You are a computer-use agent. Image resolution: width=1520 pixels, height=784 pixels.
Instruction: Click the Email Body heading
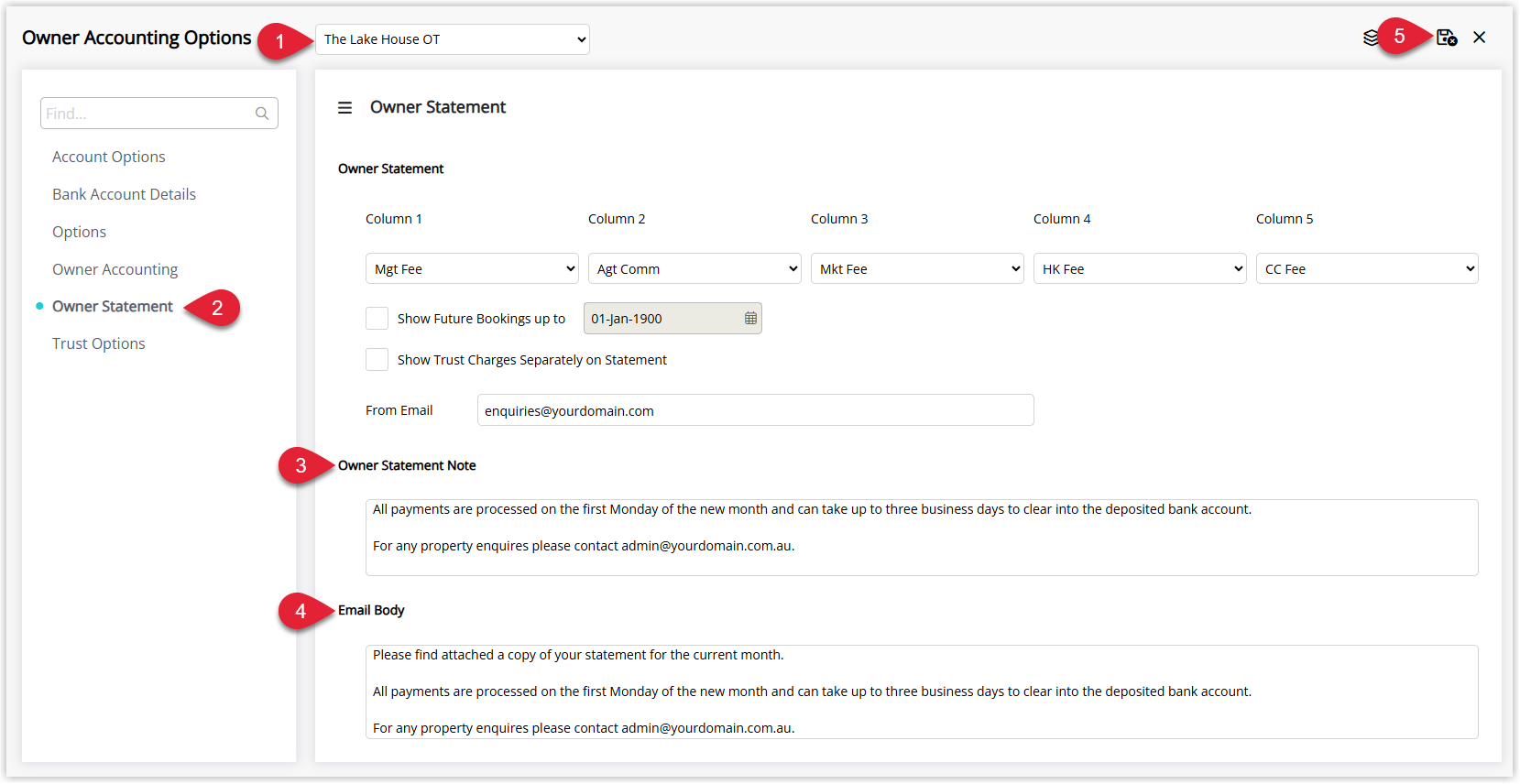tap(371, 610)
